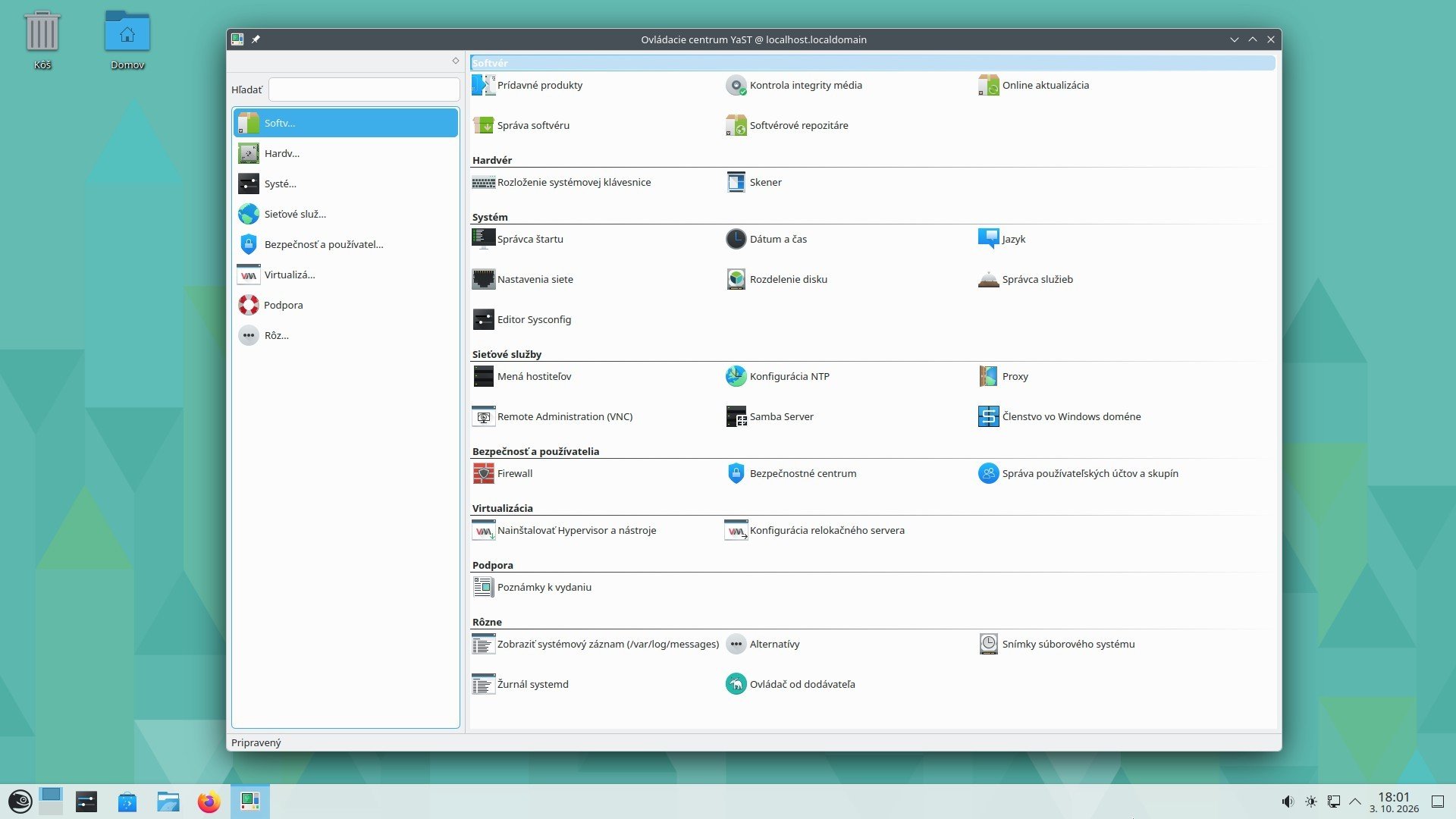Open Softvérové repozitáre
The width and height of the screenshot is (1456, 819).
click(x=786, y=125)
